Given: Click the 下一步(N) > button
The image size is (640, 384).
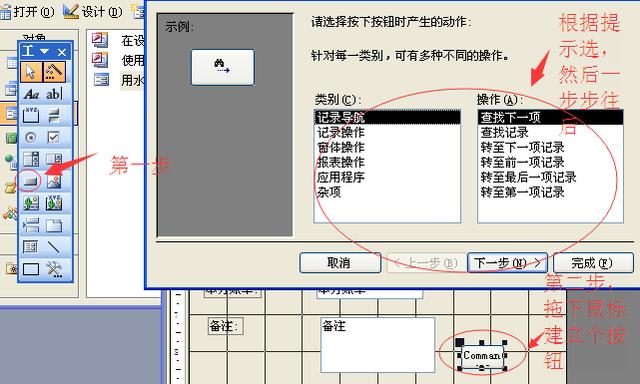Looking at the screenshot, I should pyautogui.click(x=507, y=263).
